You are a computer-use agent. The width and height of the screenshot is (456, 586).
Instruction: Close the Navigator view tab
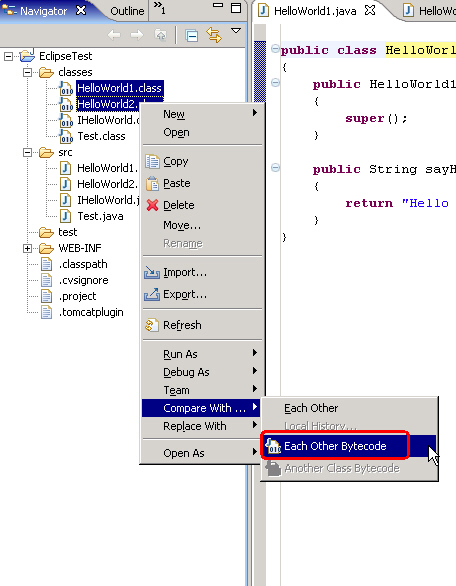click(x=81, y=10)
